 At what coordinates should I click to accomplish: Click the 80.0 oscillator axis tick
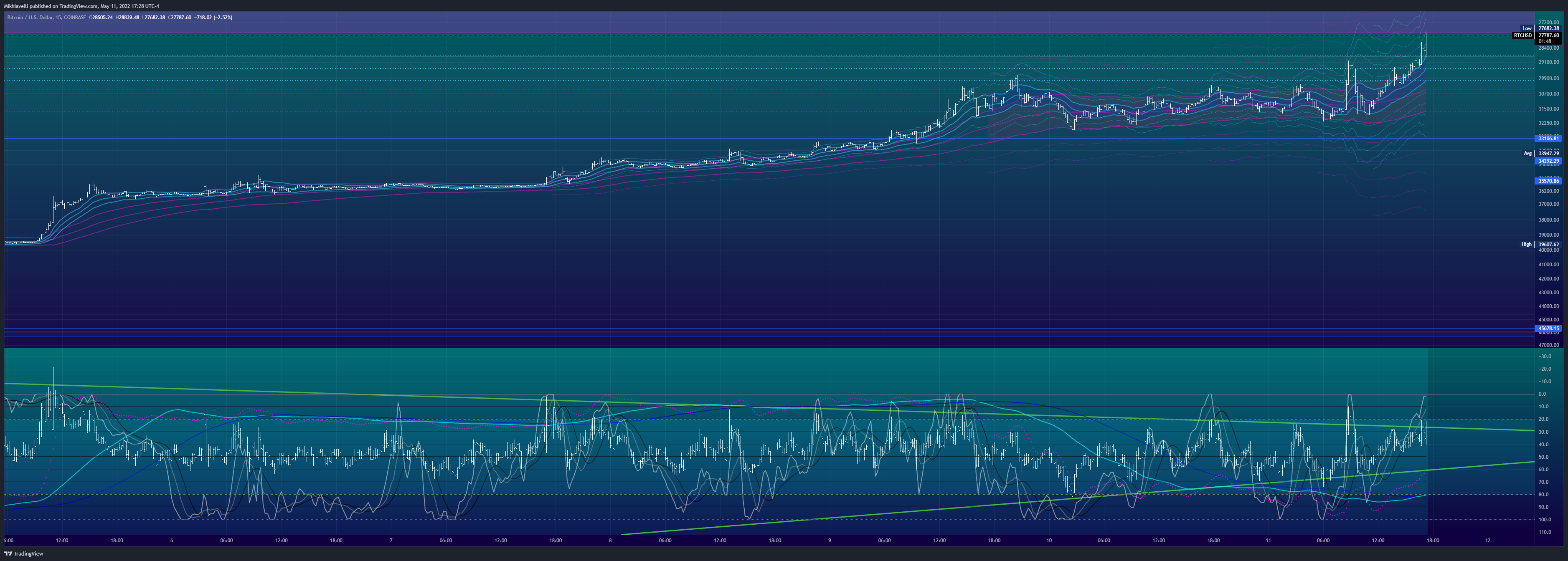(x=1544, y=495)
